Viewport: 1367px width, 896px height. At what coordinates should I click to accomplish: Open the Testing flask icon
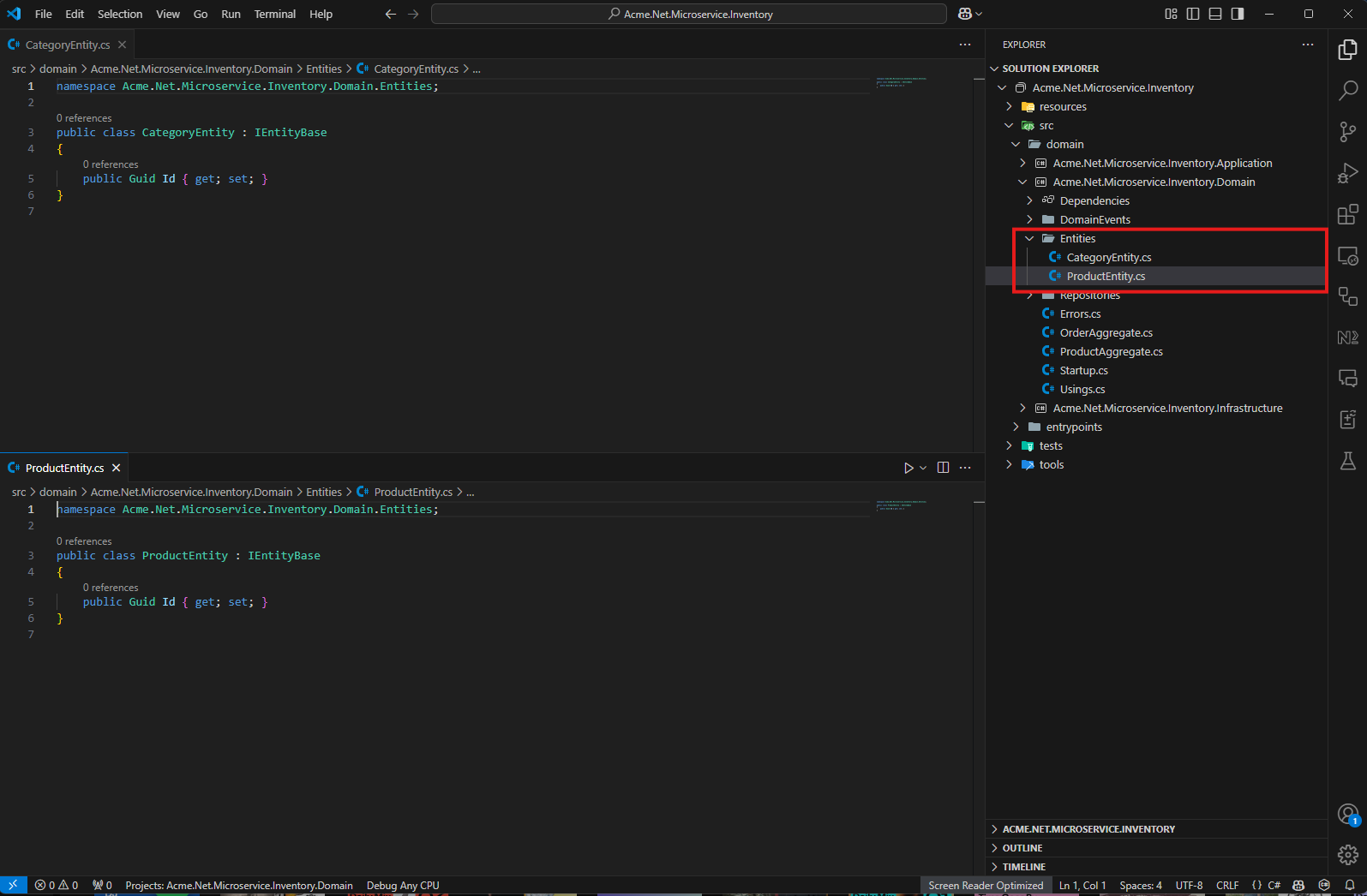[x=1347, y=461]
